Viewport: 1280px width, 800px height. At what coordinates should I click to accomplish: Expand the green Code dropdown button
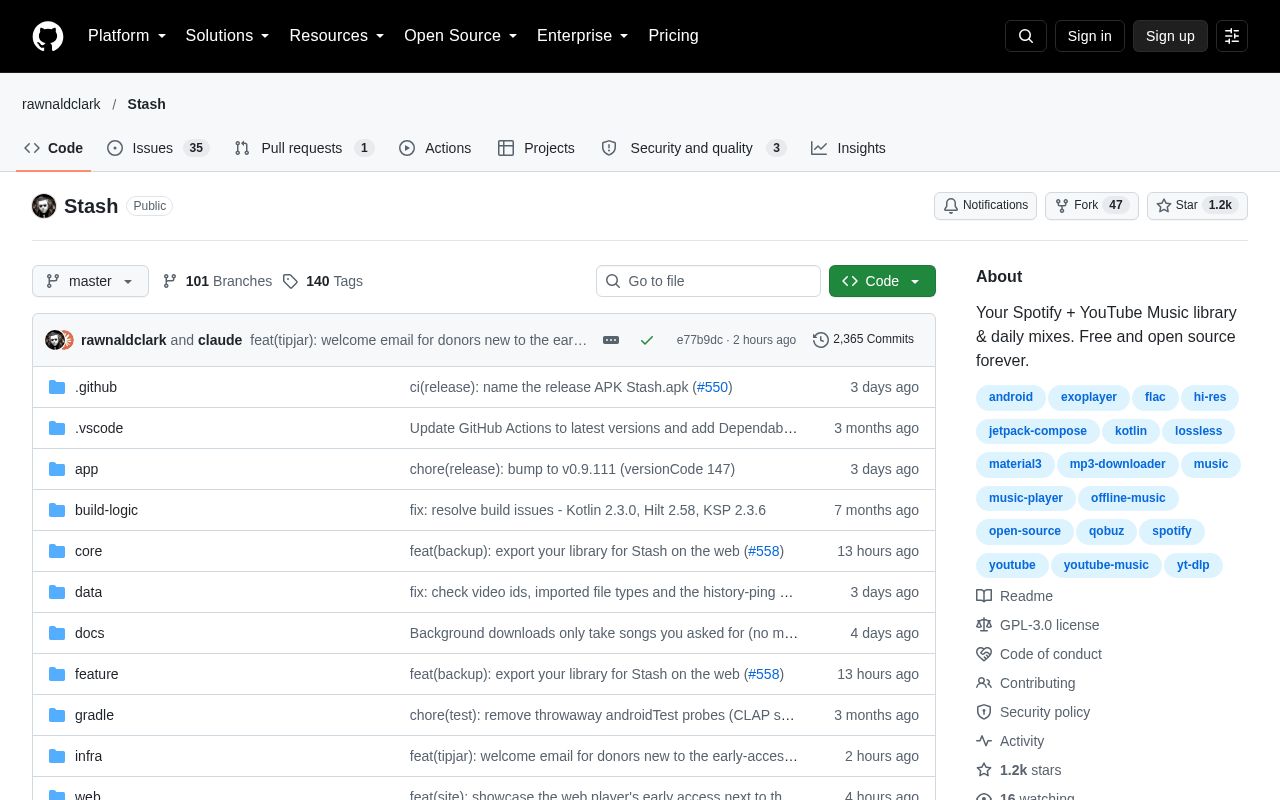(x=882, y=281)
